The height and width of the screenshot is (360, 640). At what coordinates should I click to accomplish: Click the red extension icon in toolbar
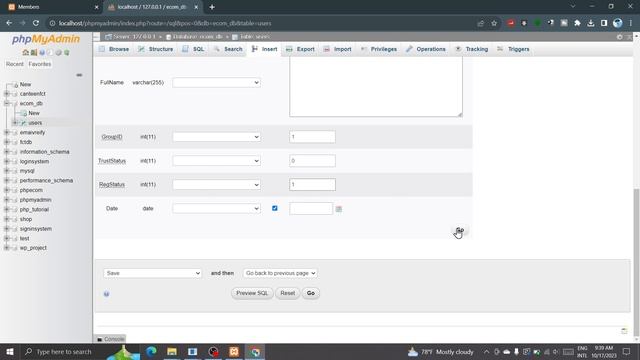click(511, 23)
